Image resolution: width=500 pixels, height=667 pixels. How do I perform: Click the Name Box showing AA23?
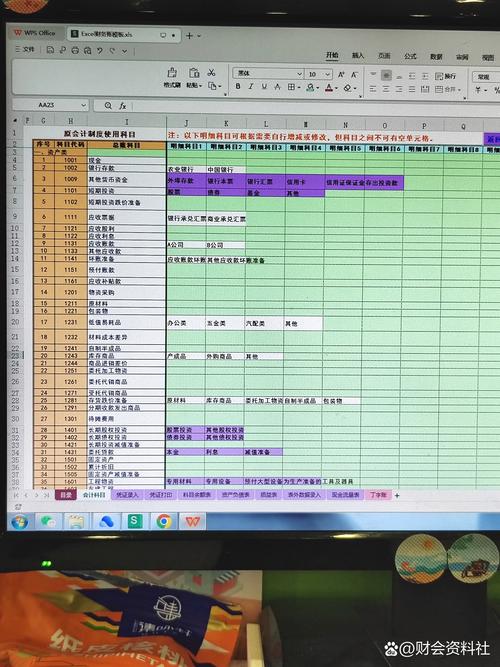click(x=46, y=105)
